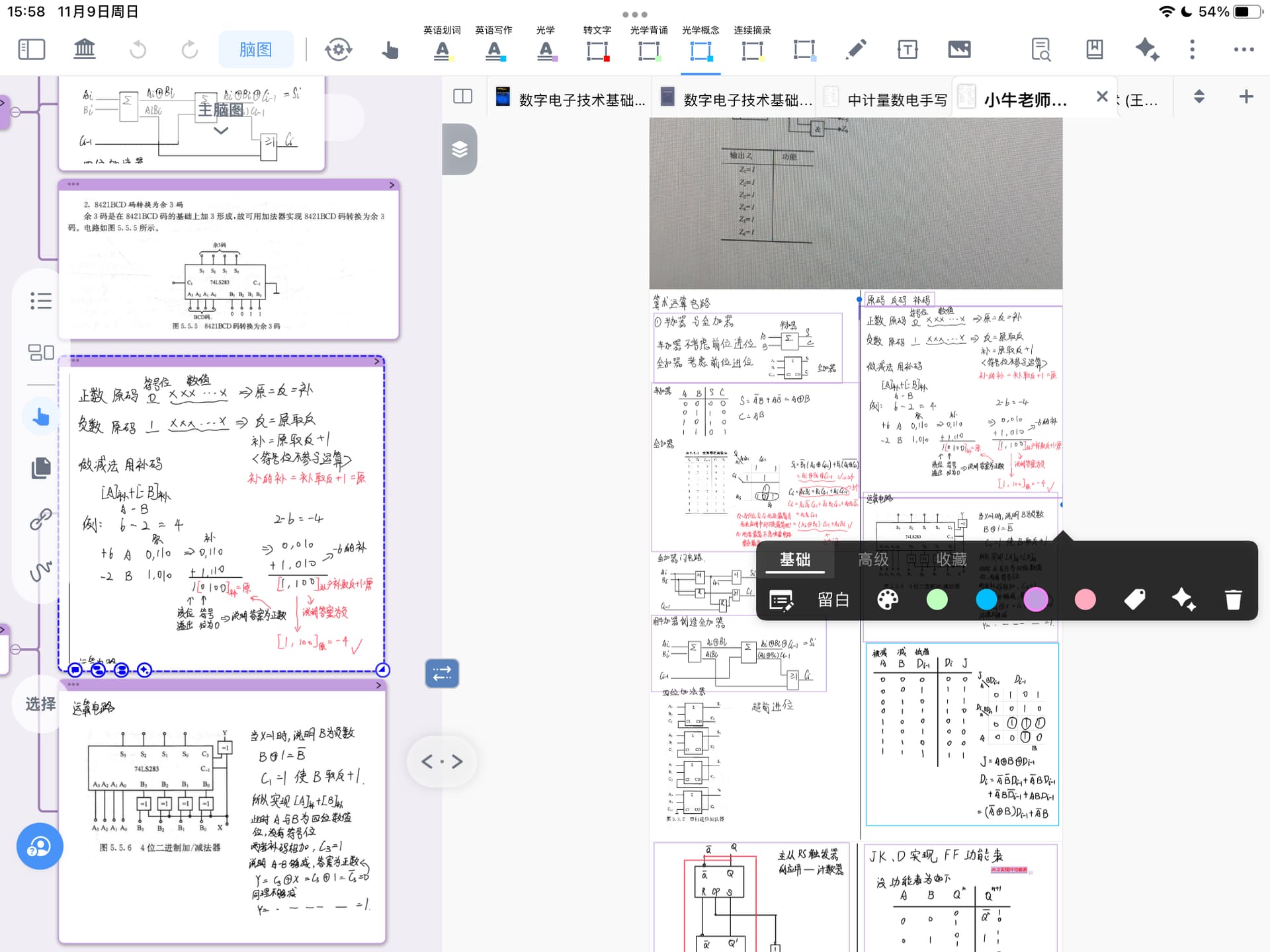
Task: Open the library building icon
Action: pyautogui.click(x=84, y=50)
